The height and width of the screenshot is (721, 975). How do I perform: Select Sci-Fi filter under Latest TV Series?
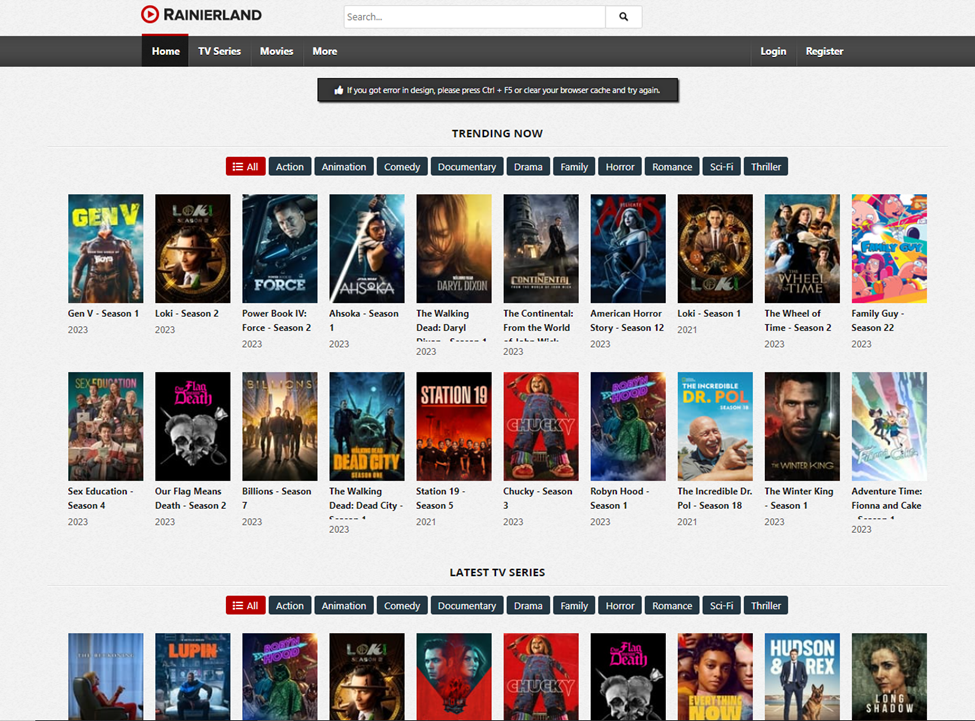[x=721, y=605]
